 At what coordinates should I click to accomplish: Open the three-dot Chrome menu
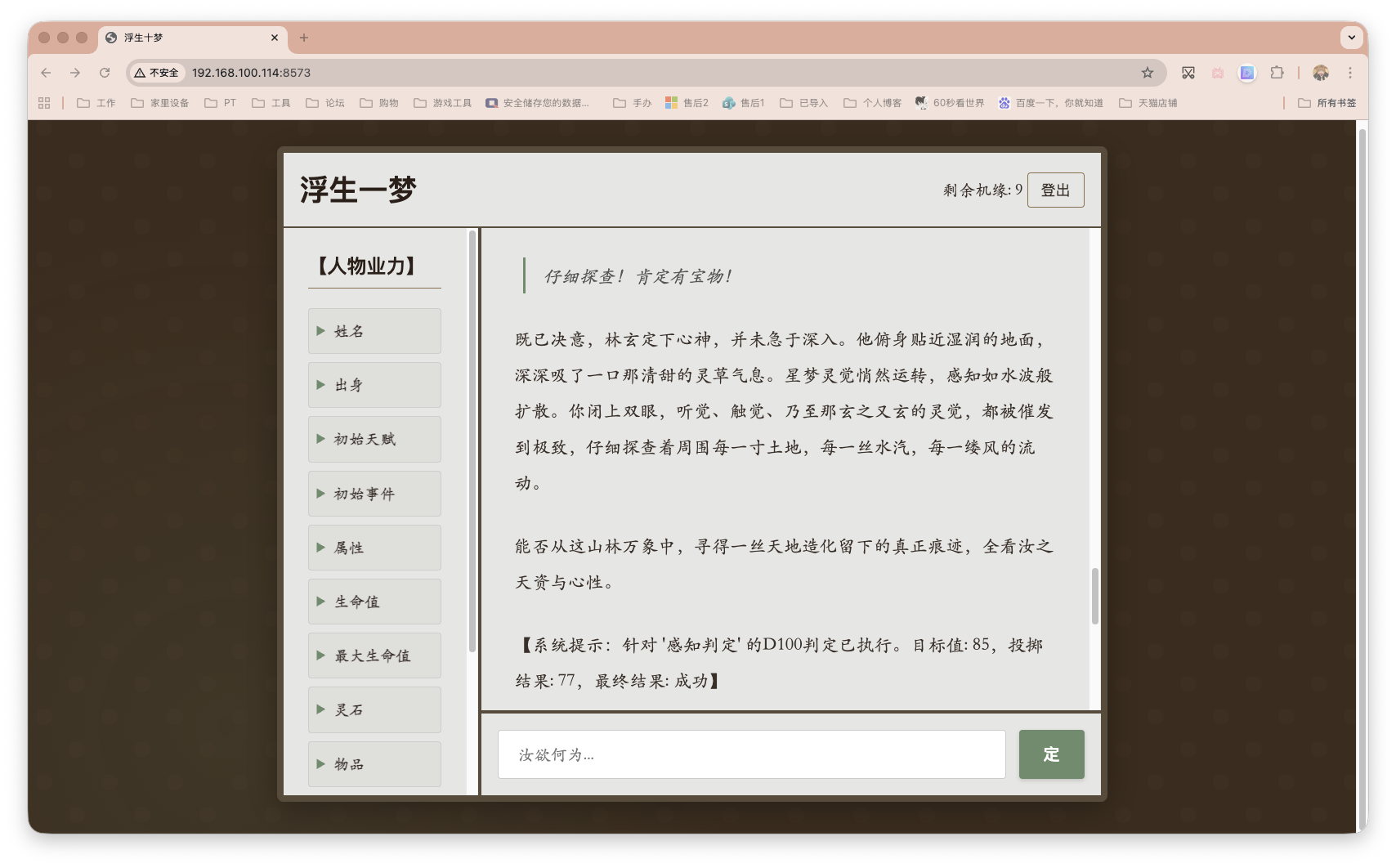(x=1350, y=73)
